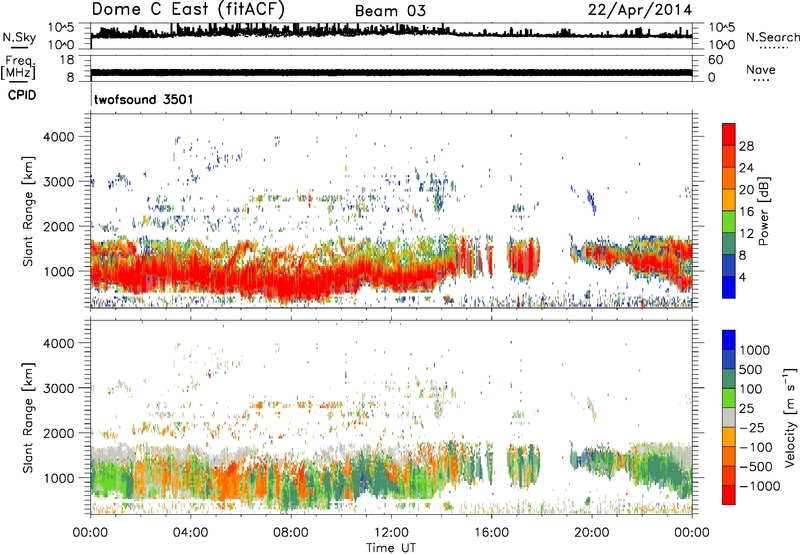The height and width of the screenshot is (554, 800).
Task: Click the "20:00" time axis label
Action: tap(592, 533)
